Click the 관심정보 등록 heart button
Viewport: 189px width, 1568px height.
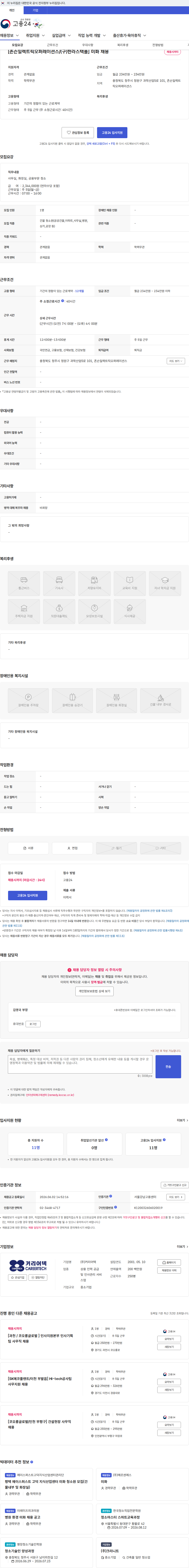pyautogui.click(x=78, y=133)
